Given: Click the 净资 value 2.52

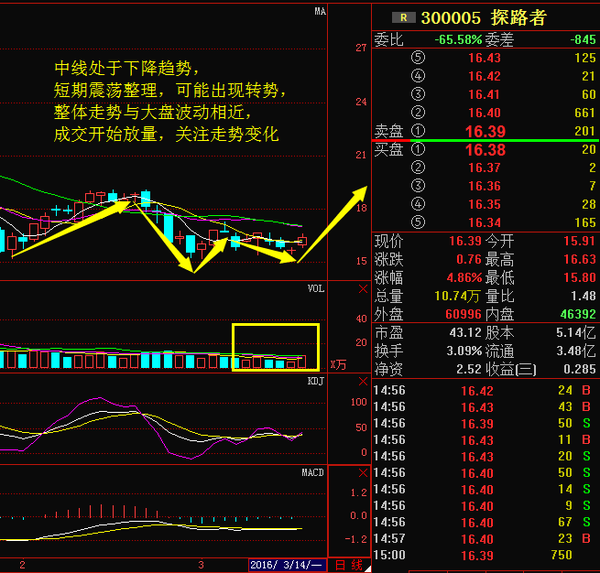Looking at the screenshot, I should 469,369.
